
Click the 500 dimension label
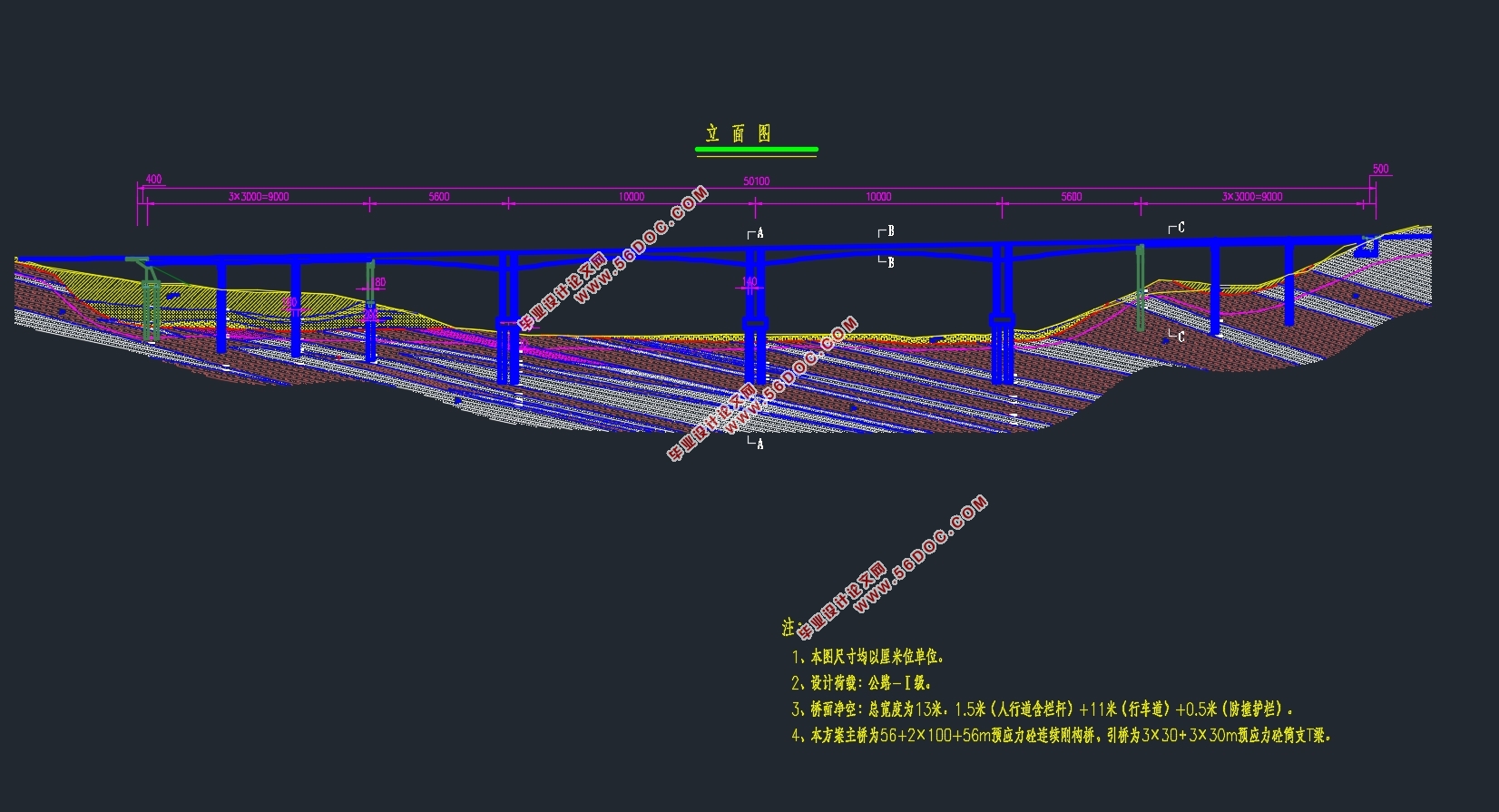pos(1381,170)
